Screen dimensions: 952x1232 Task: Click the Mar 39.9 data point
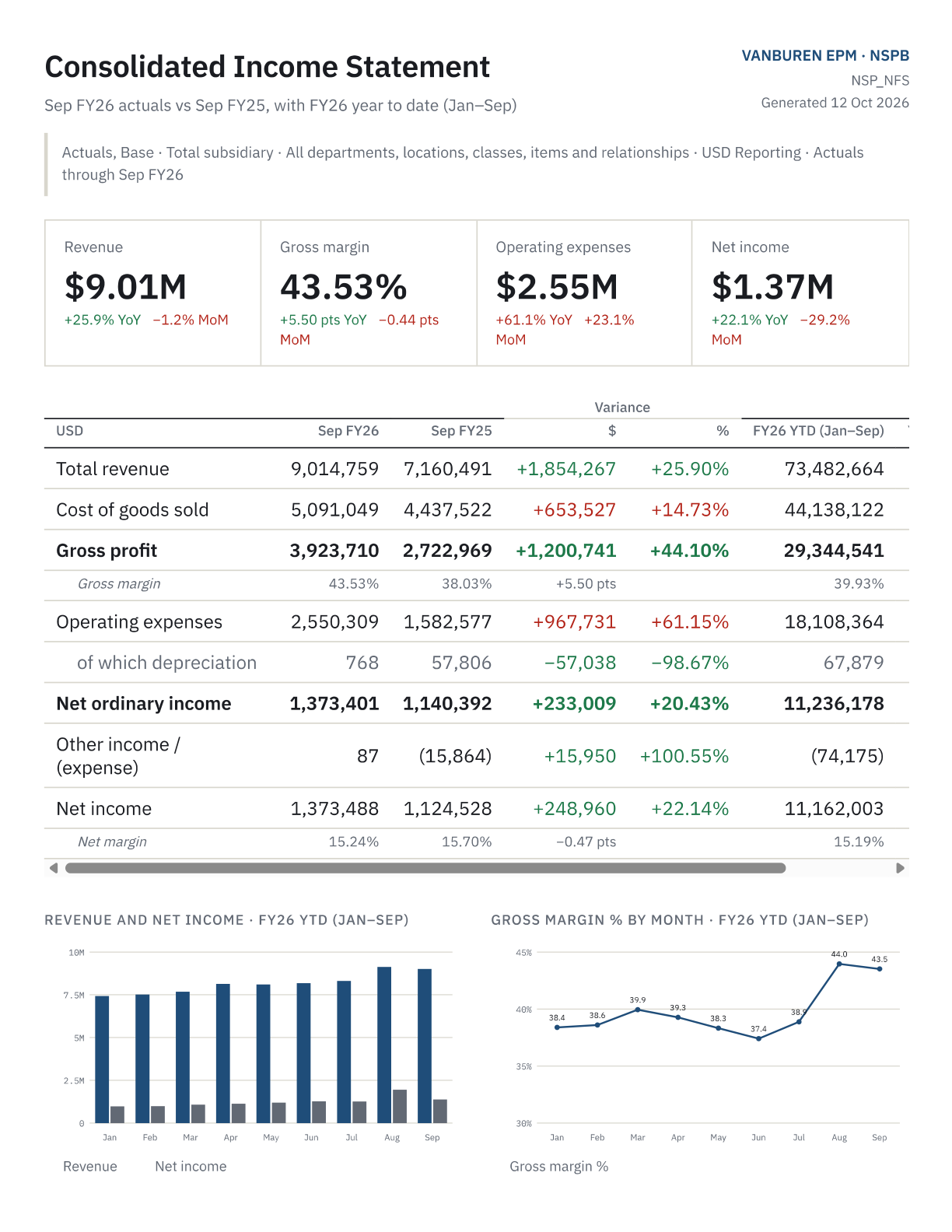pos(638,1010)
